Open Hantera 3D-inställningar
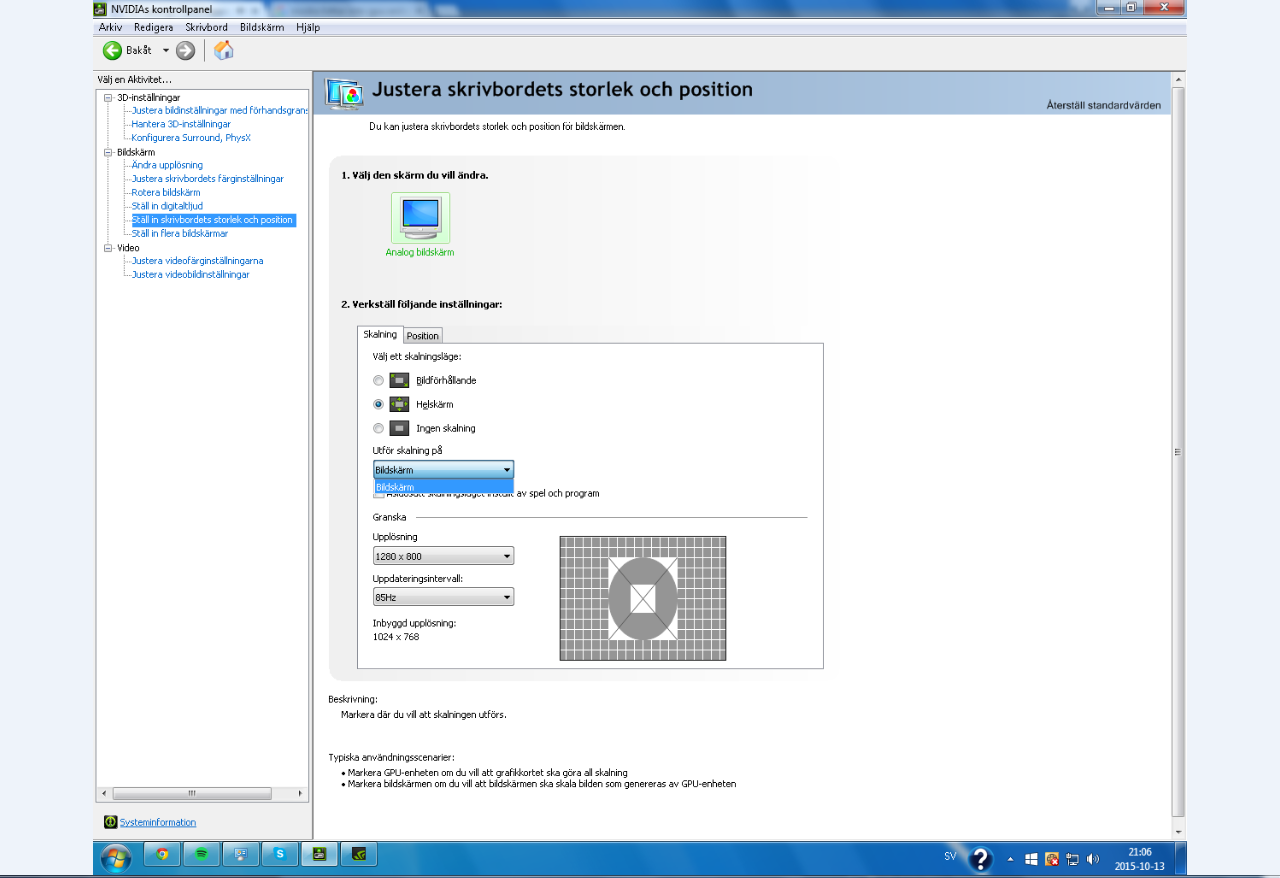1280x878 pixels. [181, 124]
